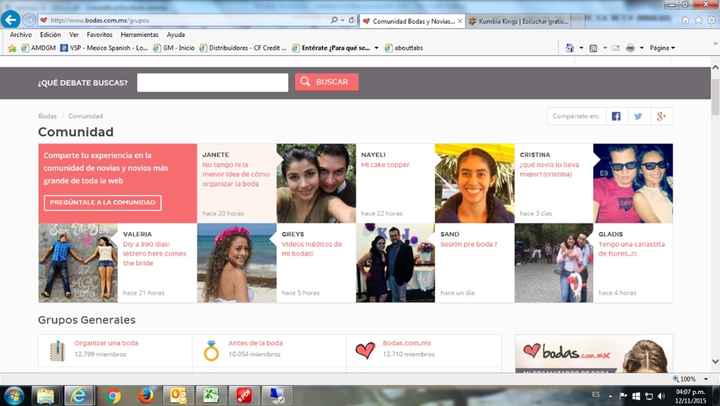Open Gladis' canastita de flores post

click(x=631, y=248)
